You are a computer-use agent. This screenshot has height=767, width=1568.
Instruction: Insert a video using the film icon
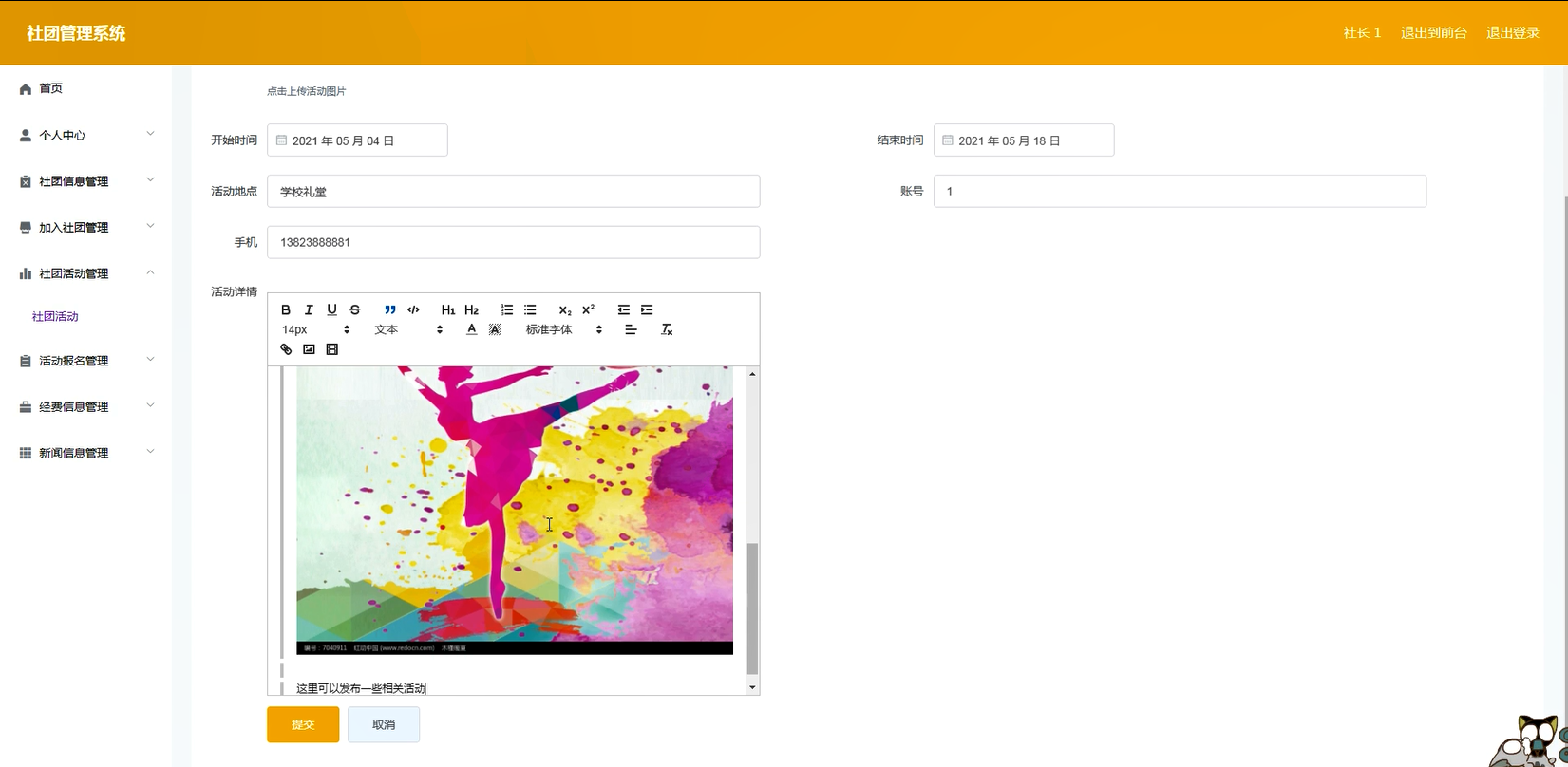[331, 349]
